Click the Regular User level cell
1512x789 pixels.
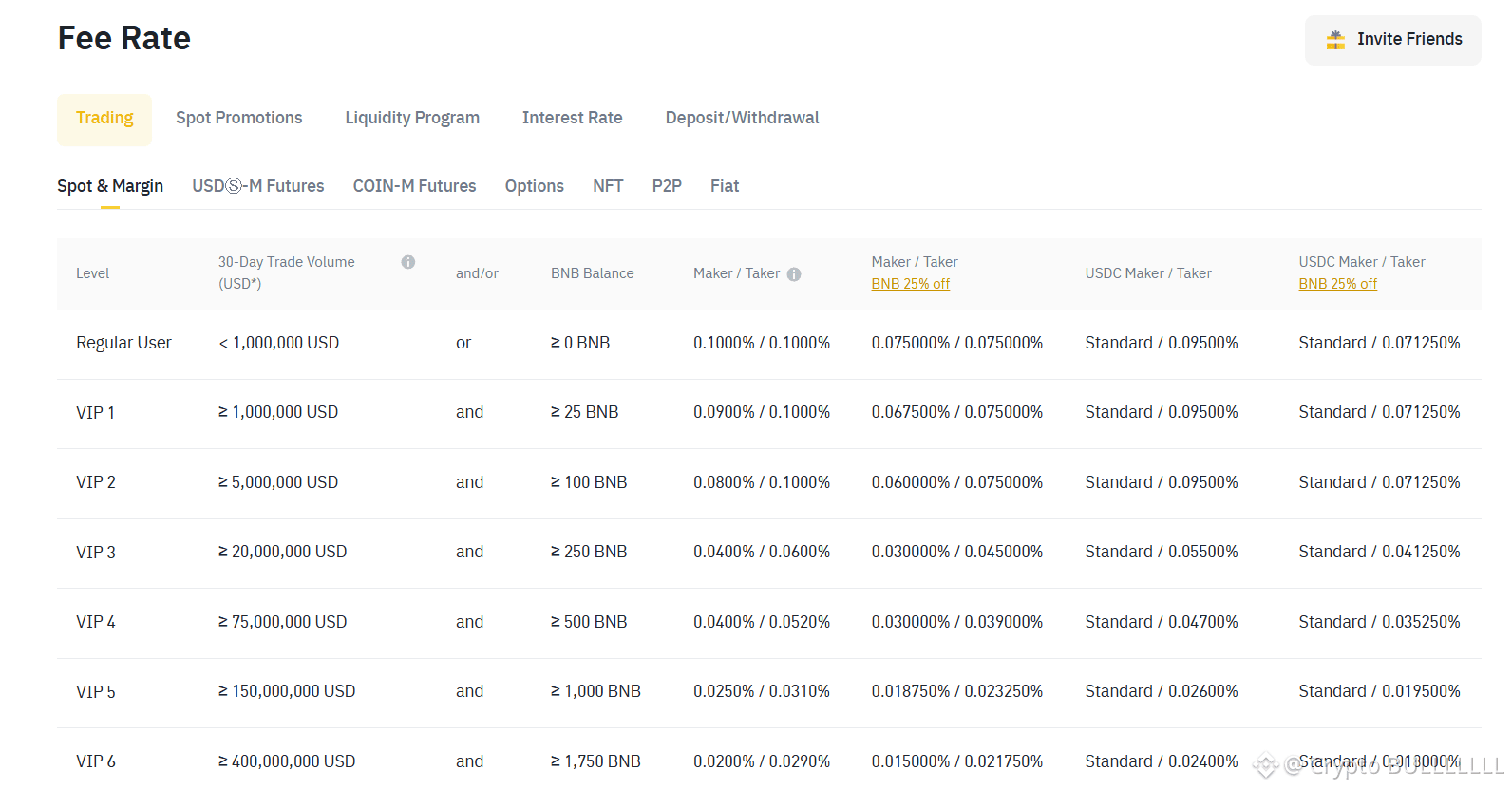(123, 343)
